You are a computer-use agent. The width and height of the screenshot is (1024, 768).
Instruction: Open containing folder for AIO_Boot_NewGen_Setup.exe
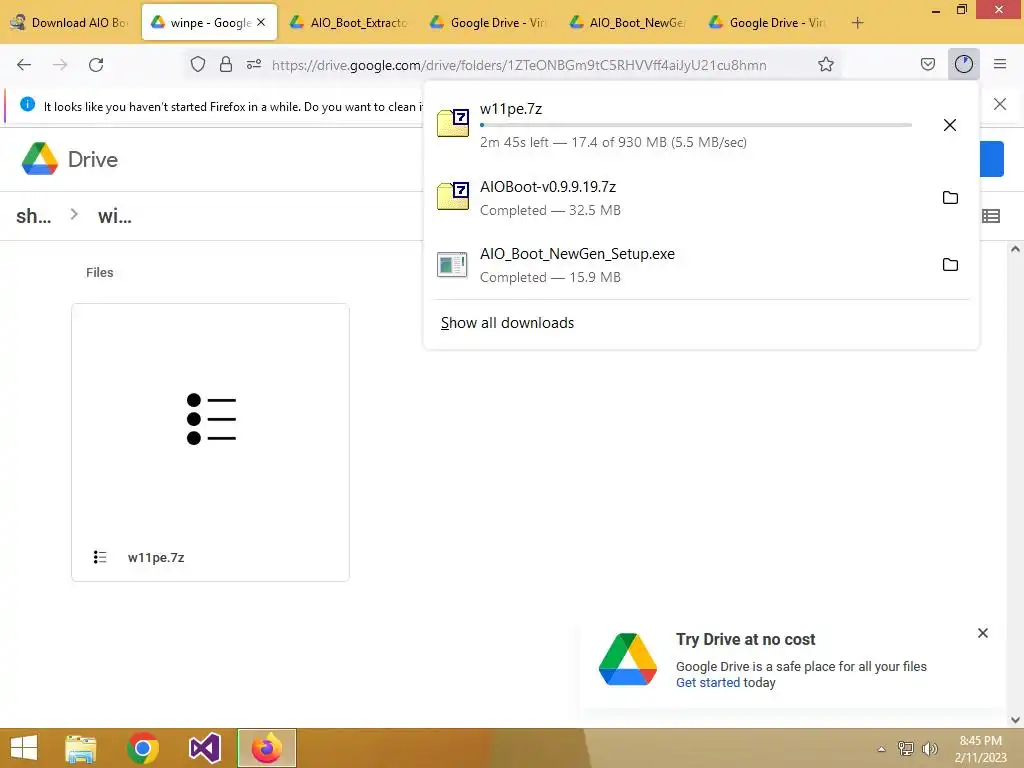coord(950,264)
